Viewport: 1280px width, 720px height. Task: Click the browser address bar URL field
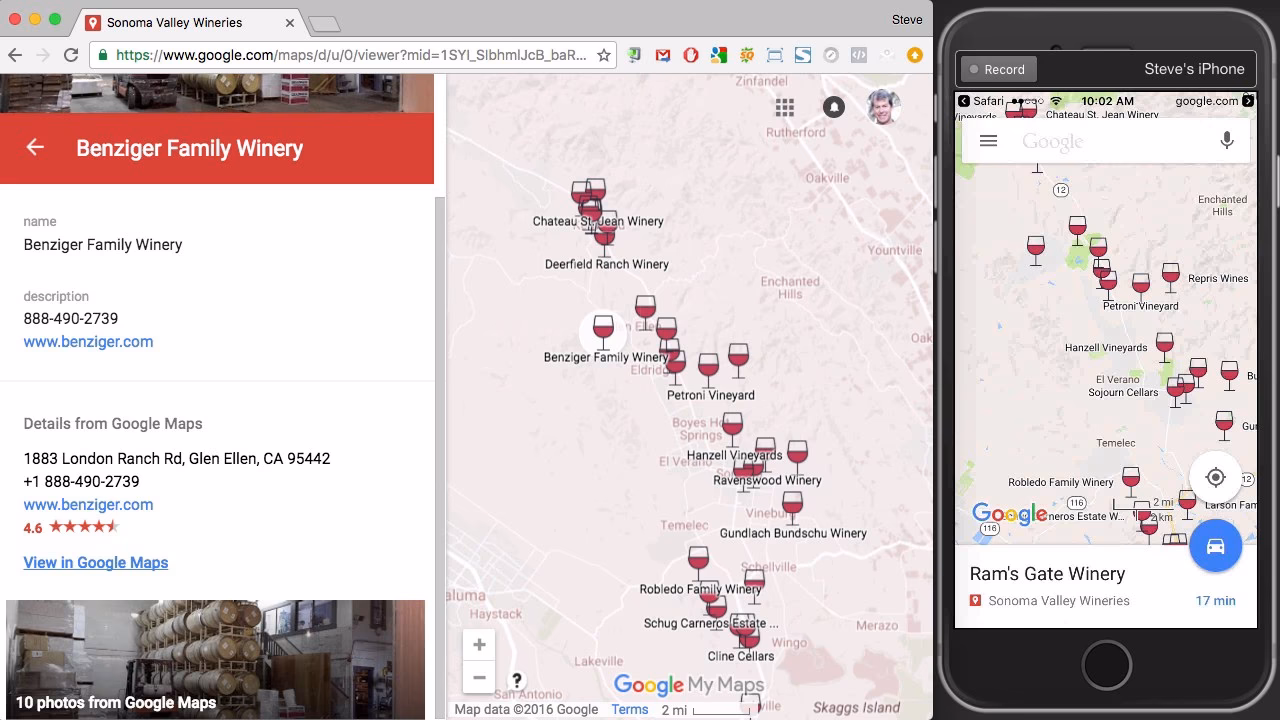coord(350,56)
